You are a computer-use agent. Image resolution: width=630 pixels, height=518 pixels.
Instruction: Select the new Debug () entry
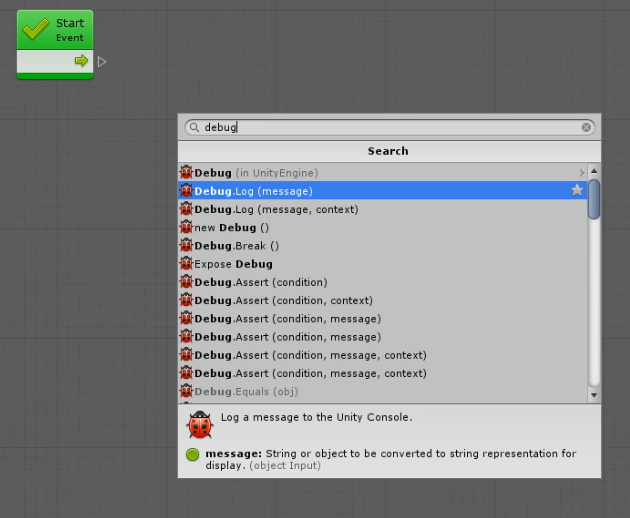[232, 228]
